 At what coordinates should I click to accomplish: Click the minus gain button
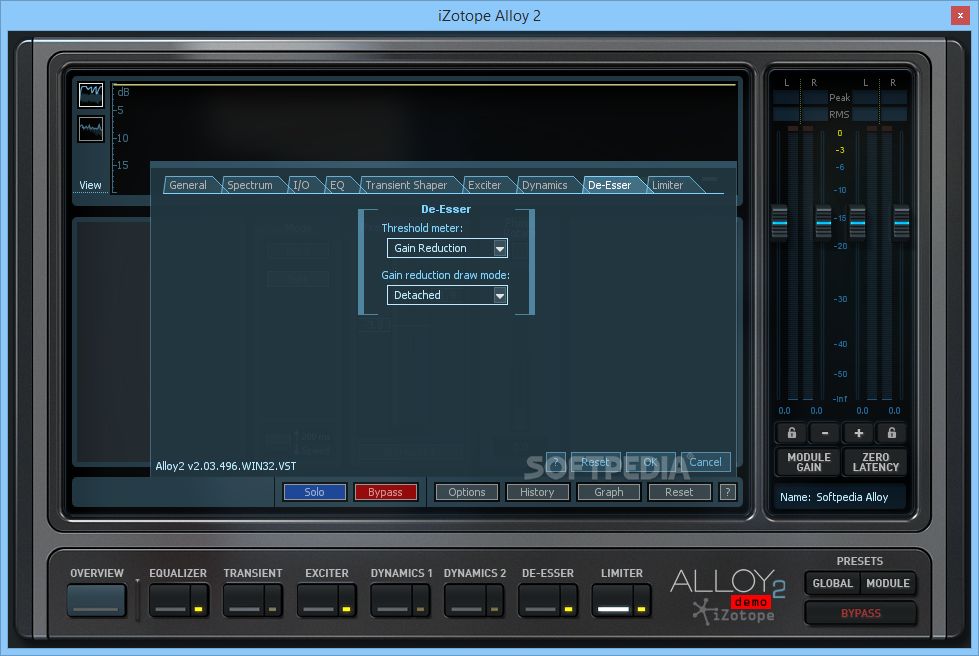point(825,433)
